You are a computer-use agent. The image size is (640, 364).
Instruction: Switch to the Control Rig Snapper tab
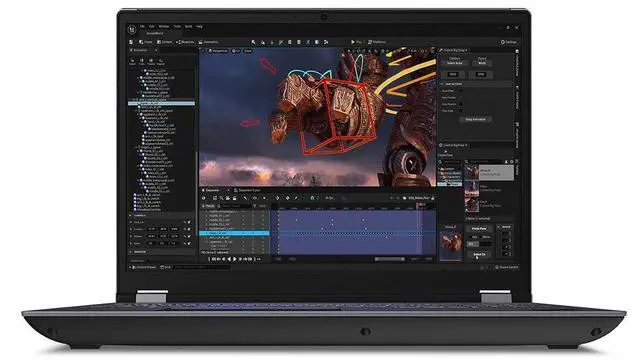pyautogui.click(x=454, y=50)
